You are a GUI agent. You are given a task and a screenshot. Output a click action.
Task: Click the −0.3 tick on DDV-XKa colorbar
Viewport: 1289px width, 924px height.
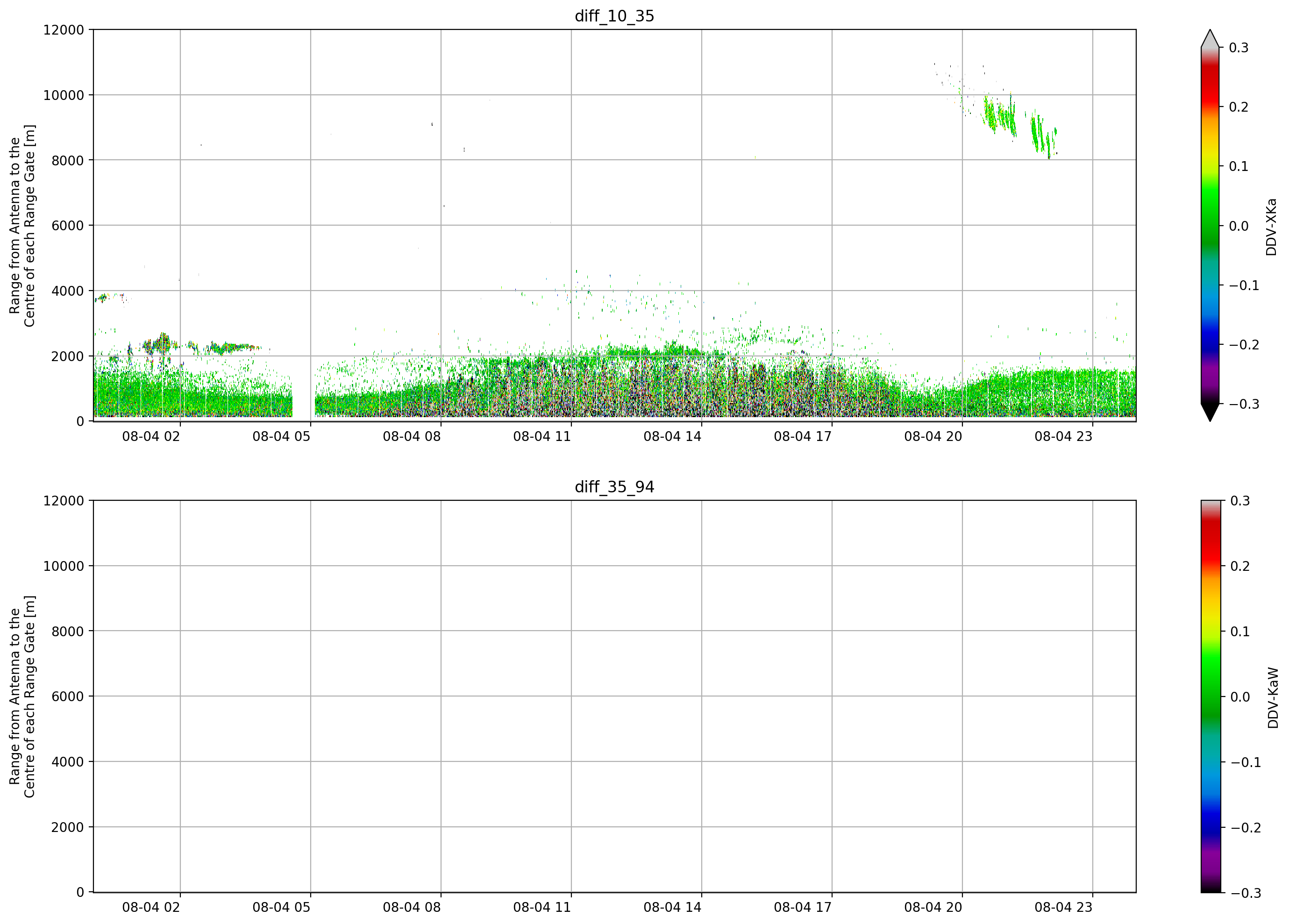click(x=1244, y=404)
